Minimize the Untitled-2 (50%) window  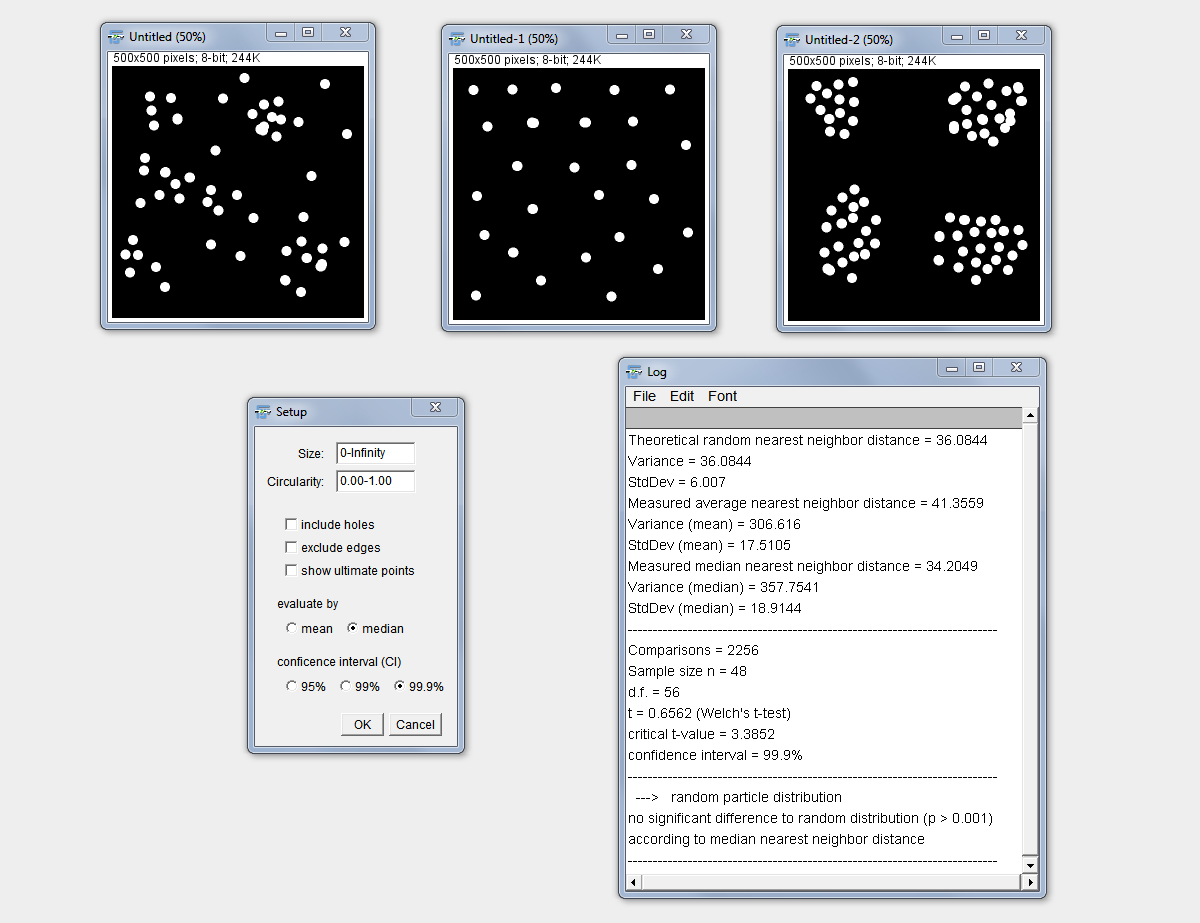tap(957, 36)
